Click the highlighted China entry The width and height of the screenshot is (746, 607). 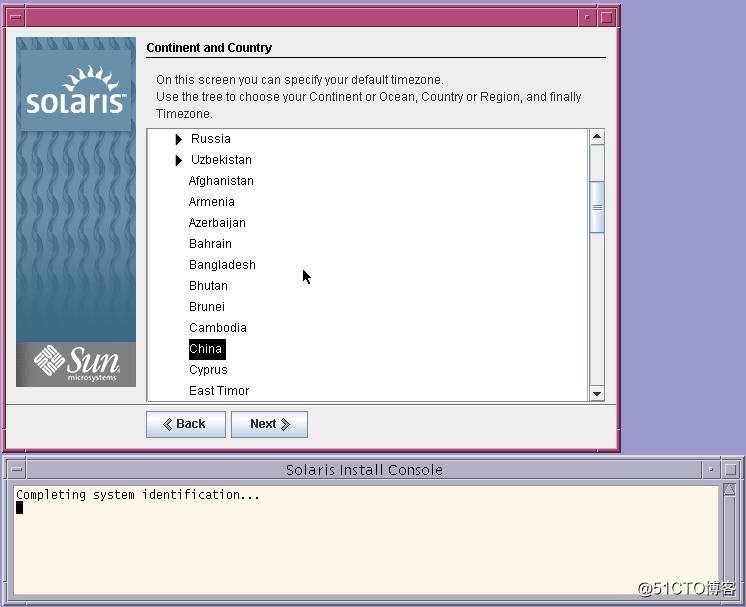(207, 349)
